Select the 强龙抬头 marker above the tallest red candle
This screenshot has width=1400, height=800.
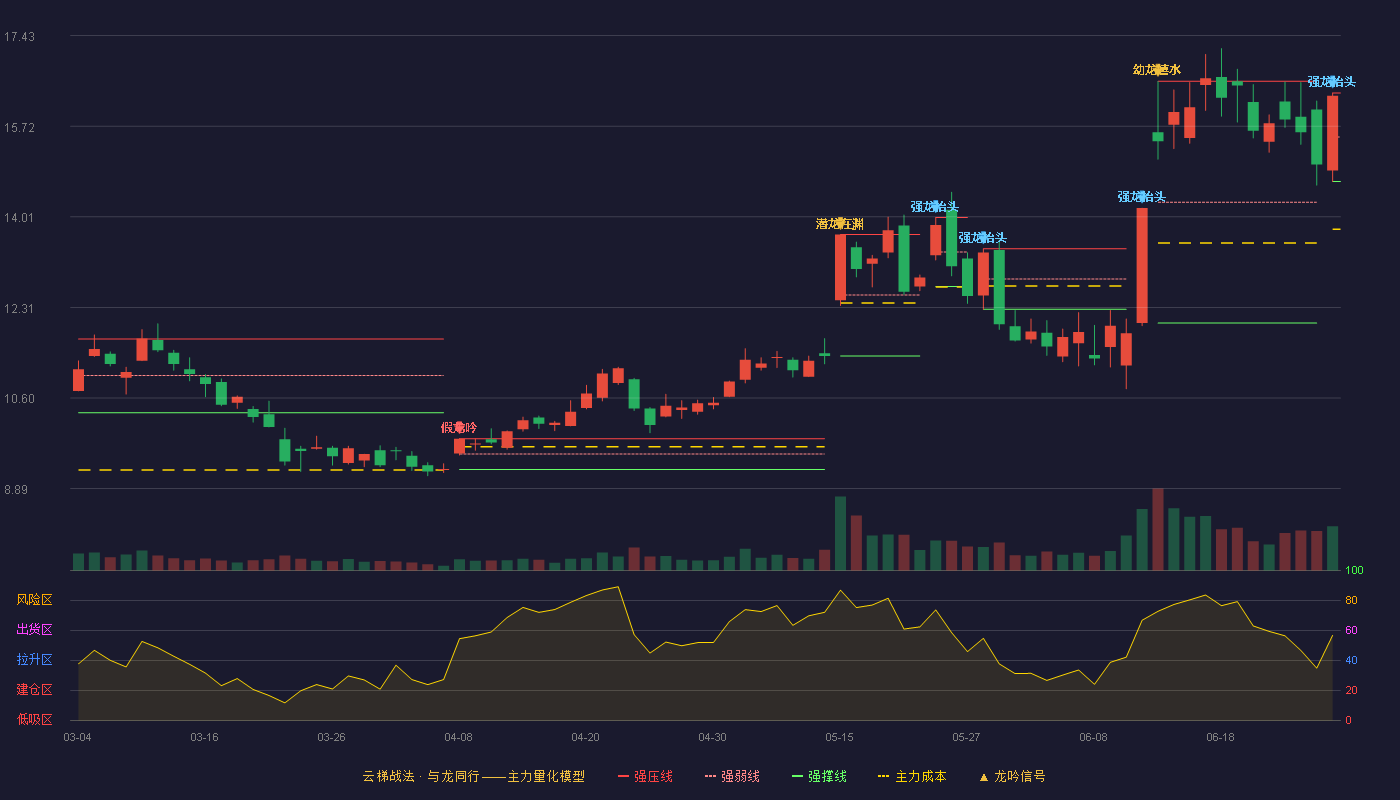(x=1142, y=196)
